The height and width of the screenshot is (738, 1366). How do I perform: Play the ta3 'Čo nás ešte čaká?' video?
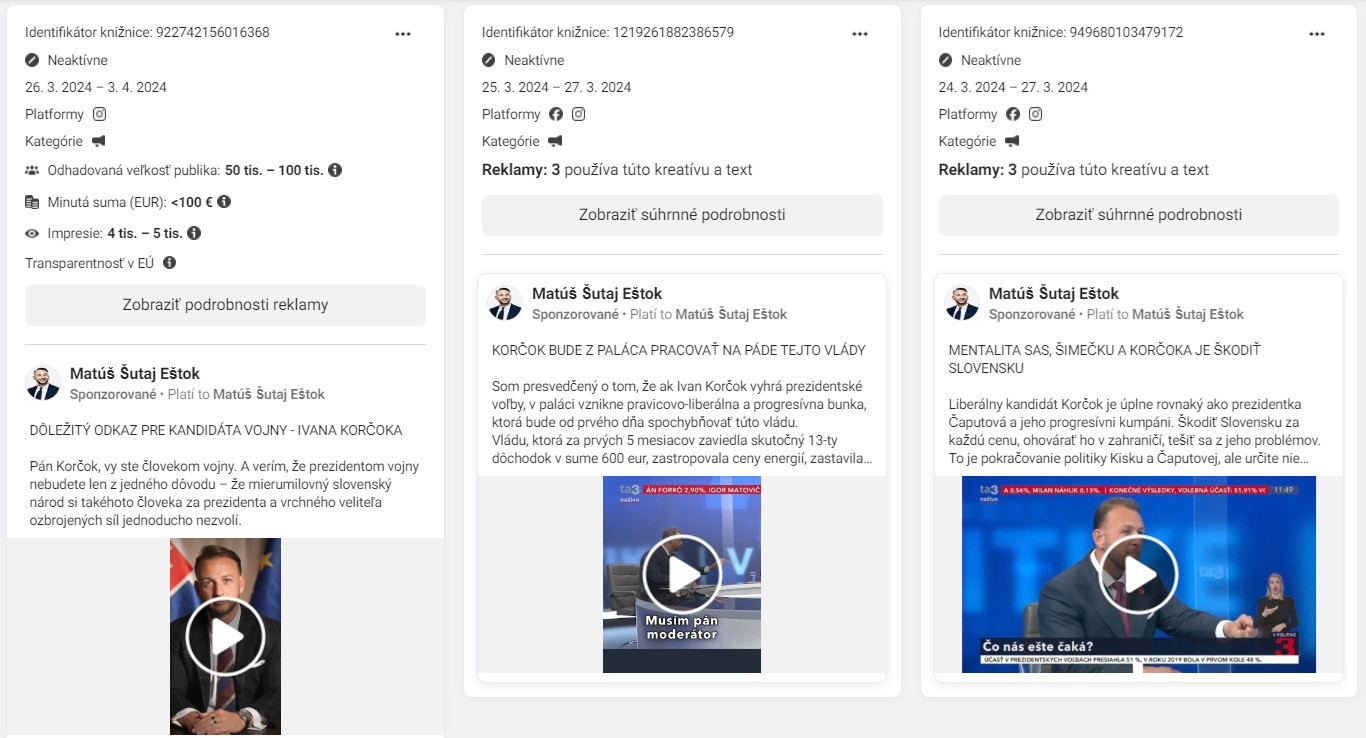[1138, 574]
